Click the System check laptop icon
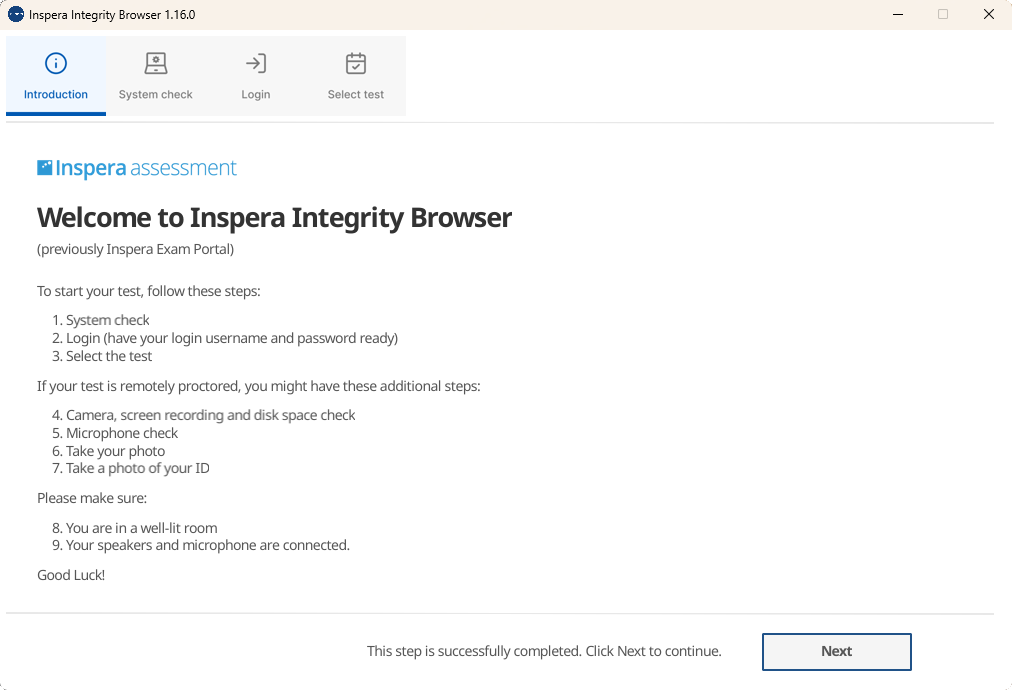 (156, 63)
